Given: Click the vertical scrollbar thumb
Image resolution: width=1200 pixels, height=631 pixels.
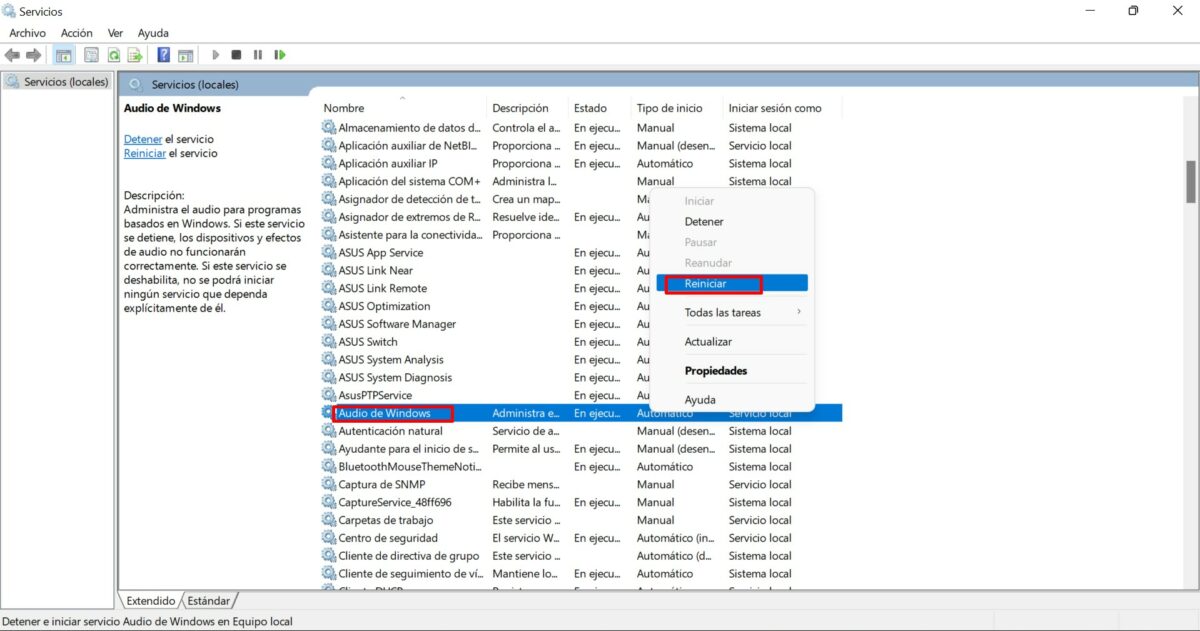Looking at the screenshot, I should click(x=1190, y=182).
